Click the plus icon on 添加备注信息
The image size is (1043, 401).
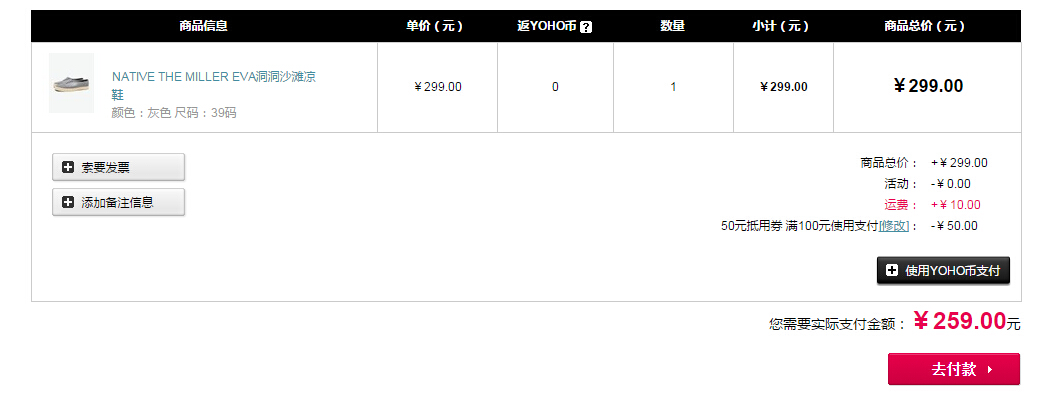(x=68, y=202)
